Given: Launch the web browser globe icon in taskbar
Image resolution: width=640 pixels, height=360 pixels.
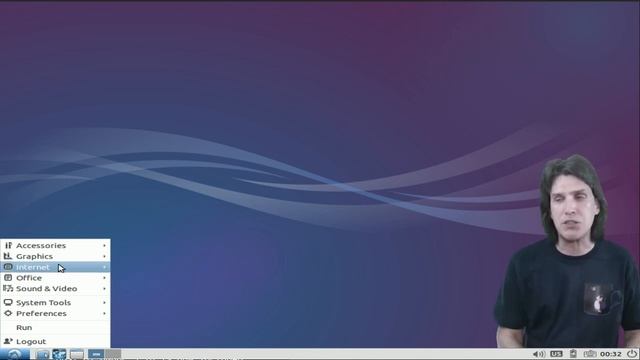Looking at the screenshot, I should (x=59, y=354).
